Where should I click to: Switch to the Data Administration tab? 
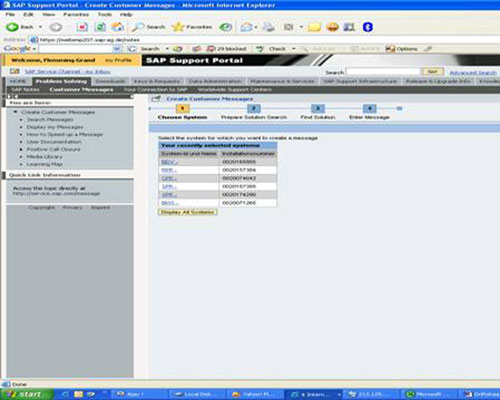coord(215,81)
